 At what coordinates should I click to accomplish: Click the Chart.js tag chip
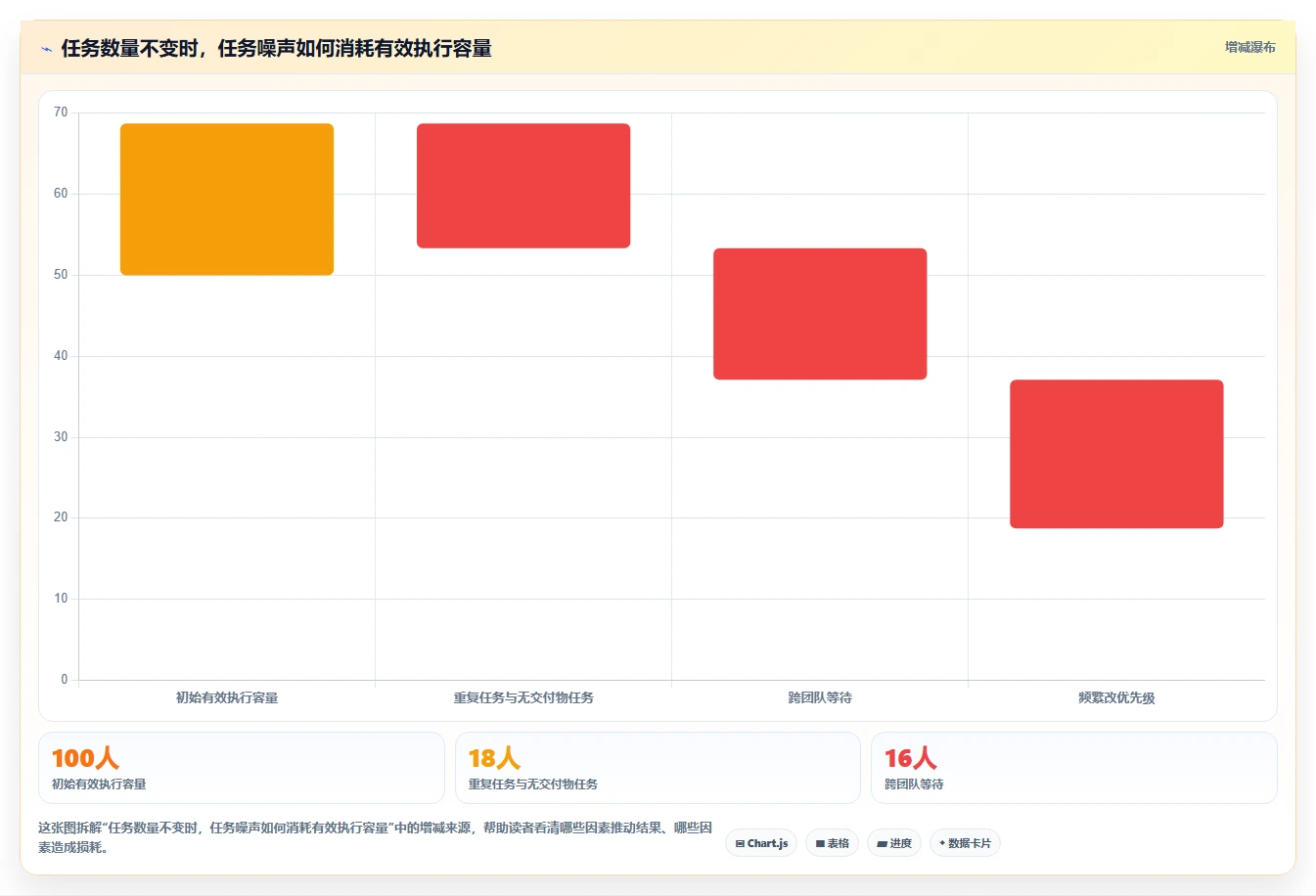pos(761,843)
